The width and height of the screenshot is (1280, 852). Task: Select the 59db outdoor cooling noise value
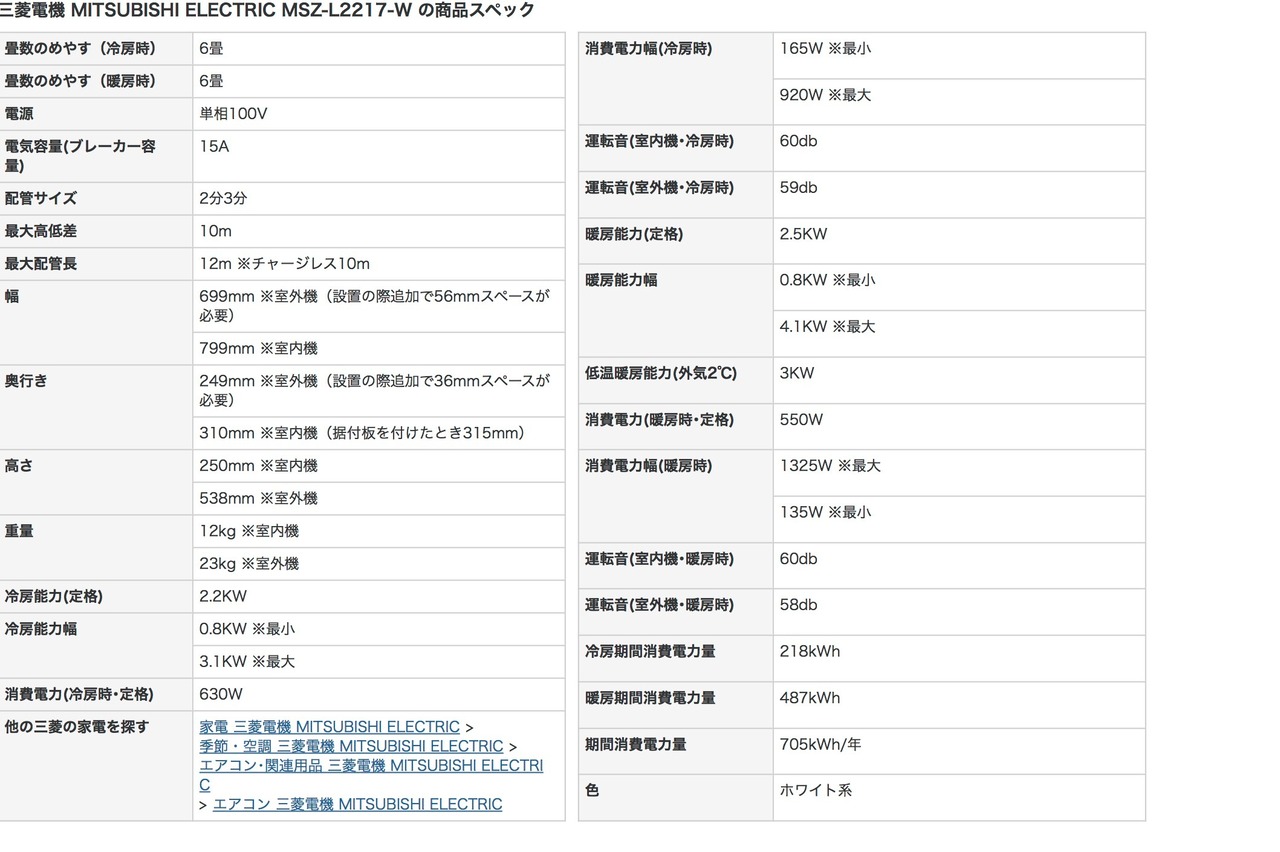798,187
